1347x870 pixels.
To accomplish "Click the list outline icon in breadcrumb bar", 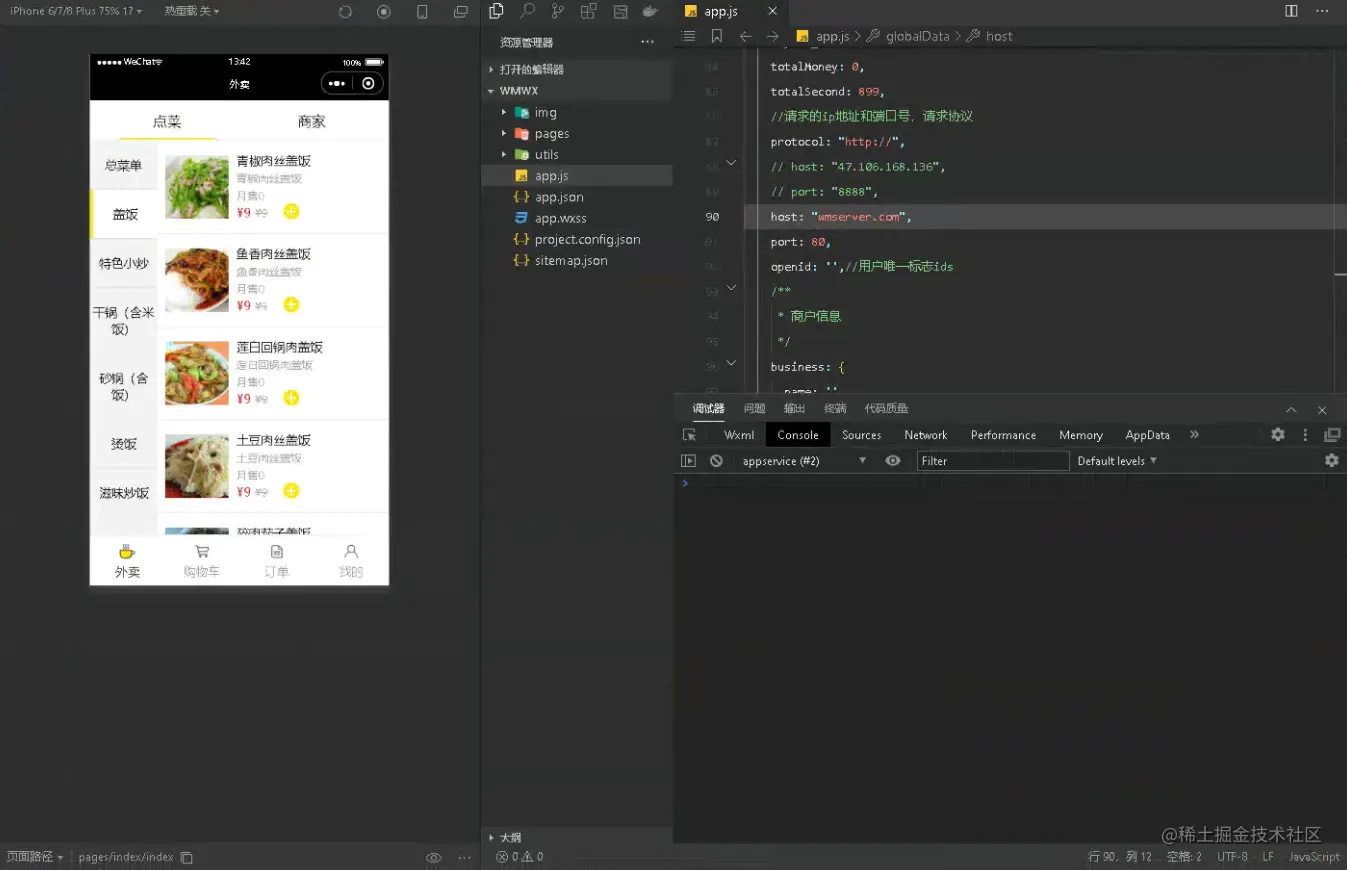I will (x=688, y=36).
